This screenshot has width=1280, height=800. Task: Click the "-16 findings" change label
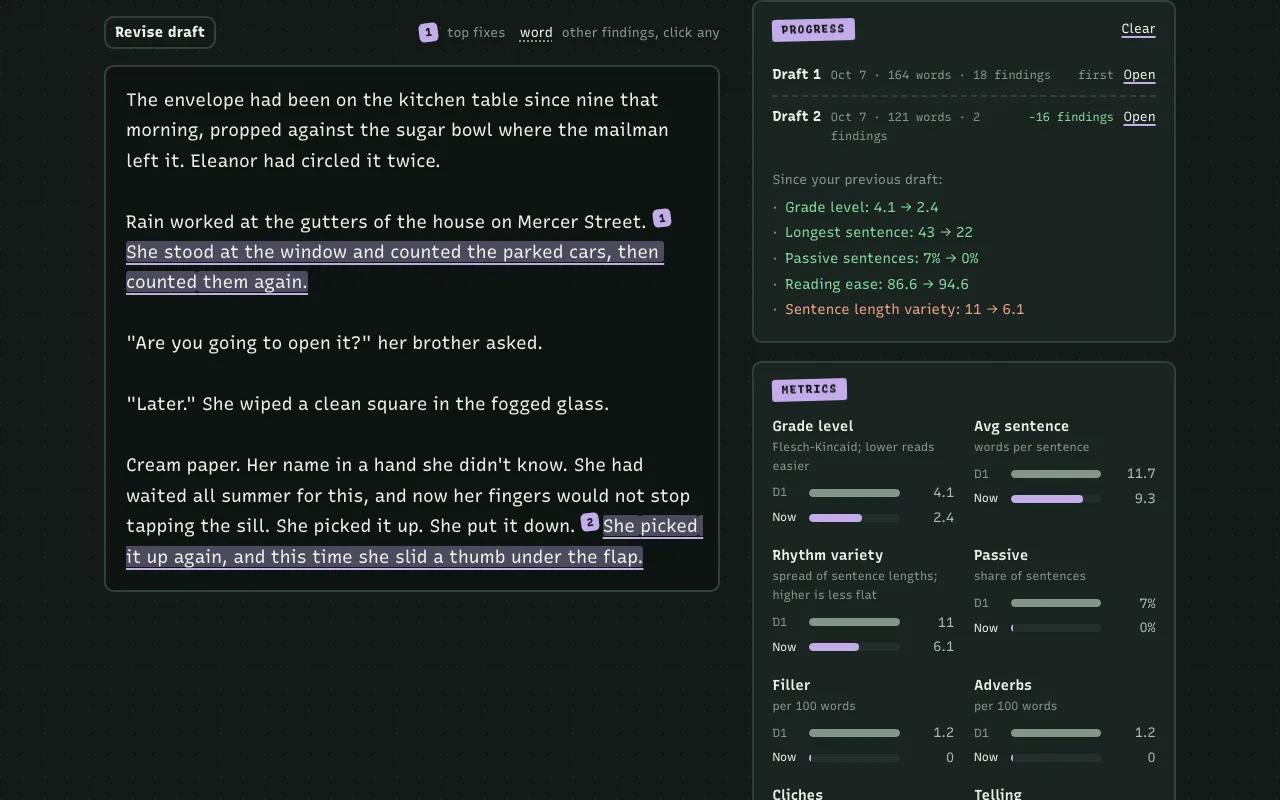pos(1071,117)
